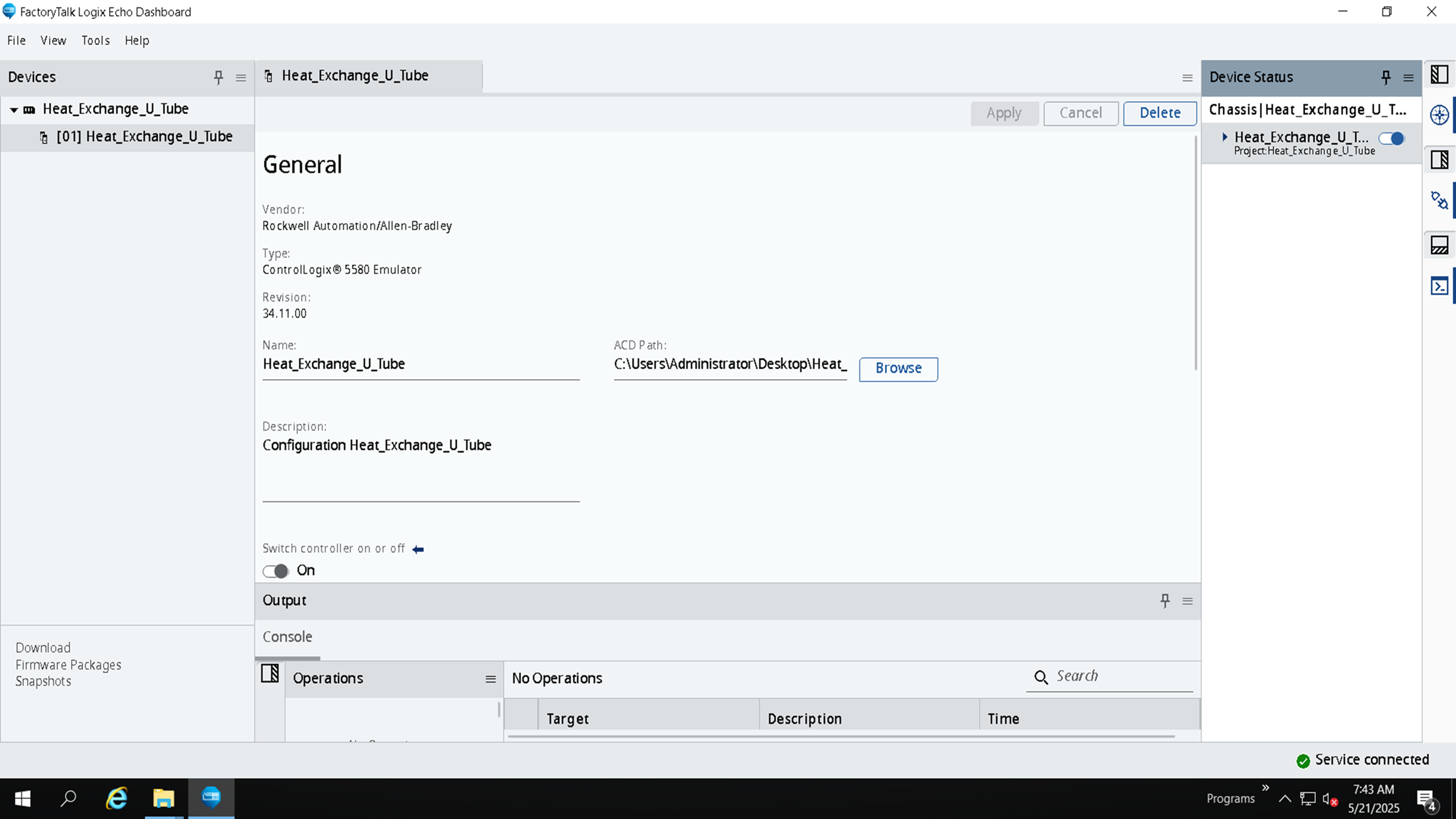This screenshot has width=1456, height=819.
Task: Click the muted volume tray icon
Action: (x=1330, y=800)
